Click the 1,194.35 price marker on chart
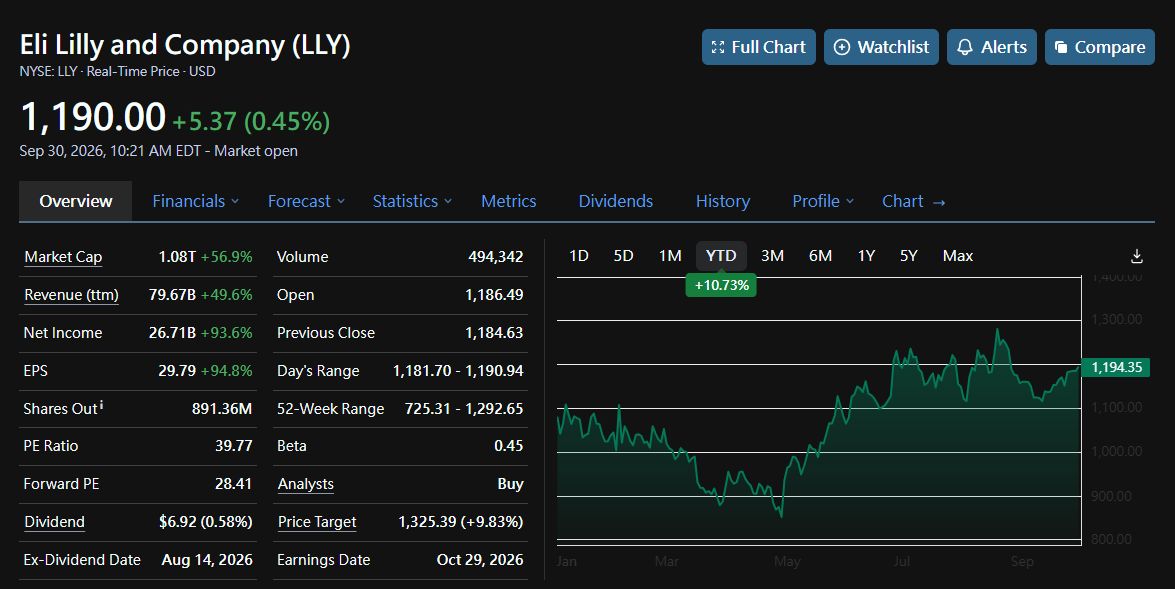Image resolution: width=1175 pixels, height=589 pixels. 1116,367
